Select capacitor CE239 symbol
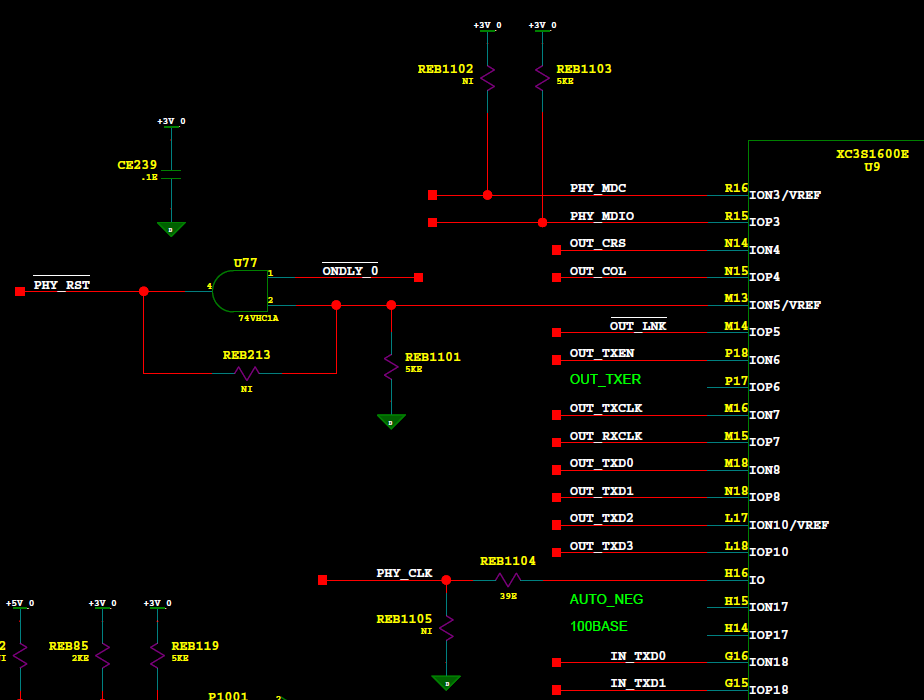The image size is (924, 700). coord(170,175)
